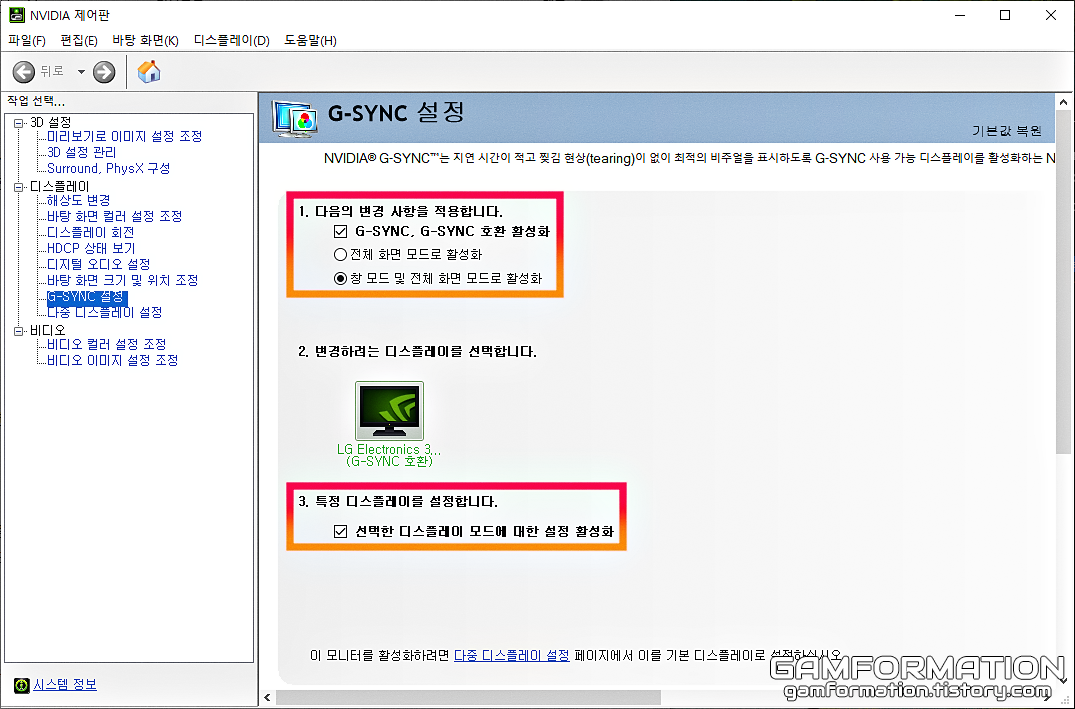Image resolution: width=1075 pixels, height=709 pixels.
Task: Maximize the NVIDIA 제어판 window
Action: (x=1005, y=15)
